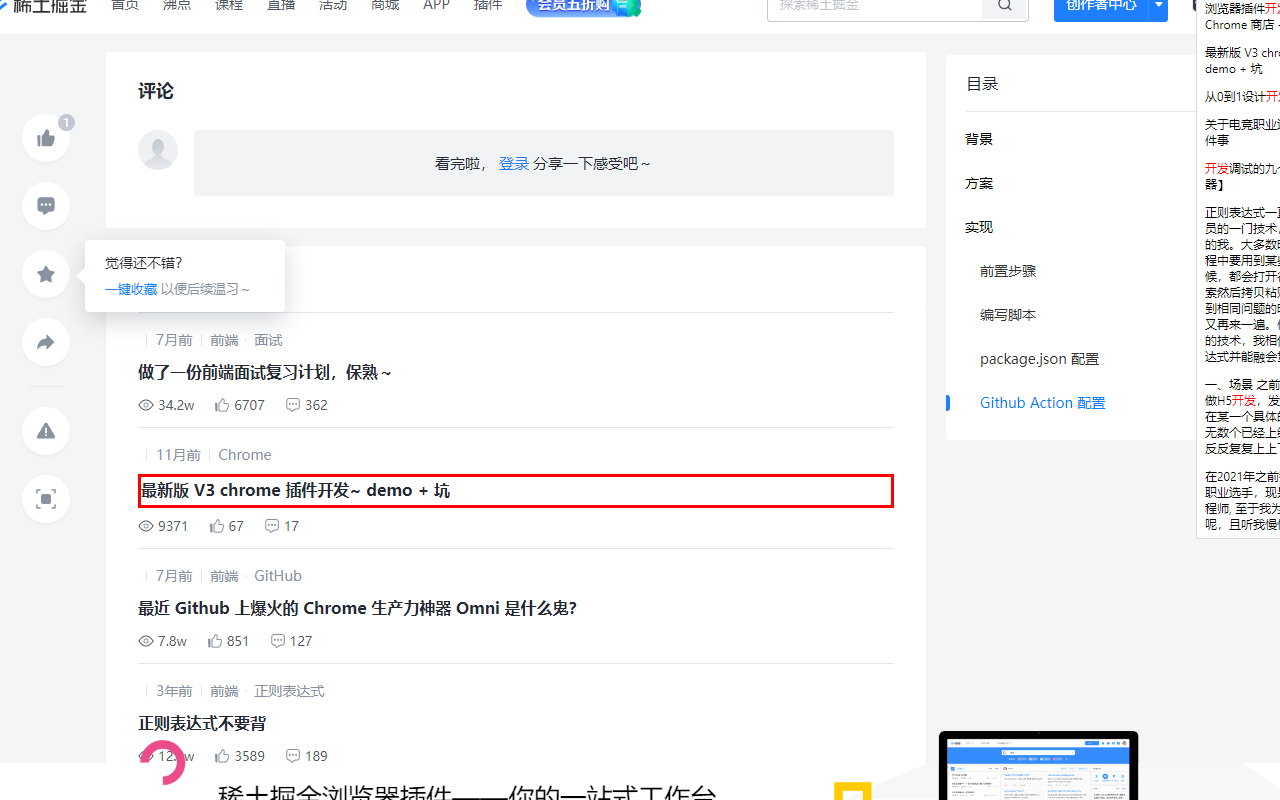This screenshot has width=1280, height=800.
Task: Click the search input field
Action: pyautogui.click(x=875, y=6)
